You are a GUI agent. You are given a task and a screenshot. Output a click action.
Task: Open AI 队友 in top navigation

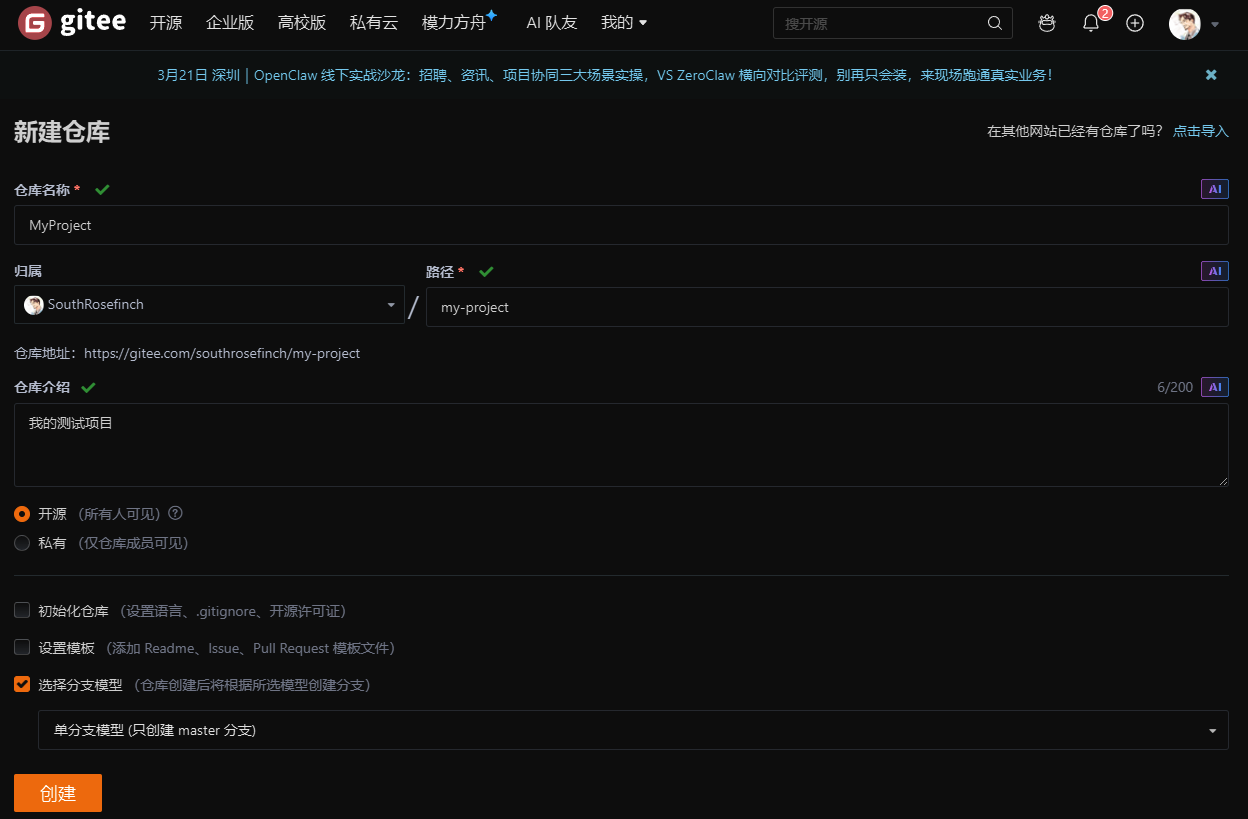[x=552, y=23]
